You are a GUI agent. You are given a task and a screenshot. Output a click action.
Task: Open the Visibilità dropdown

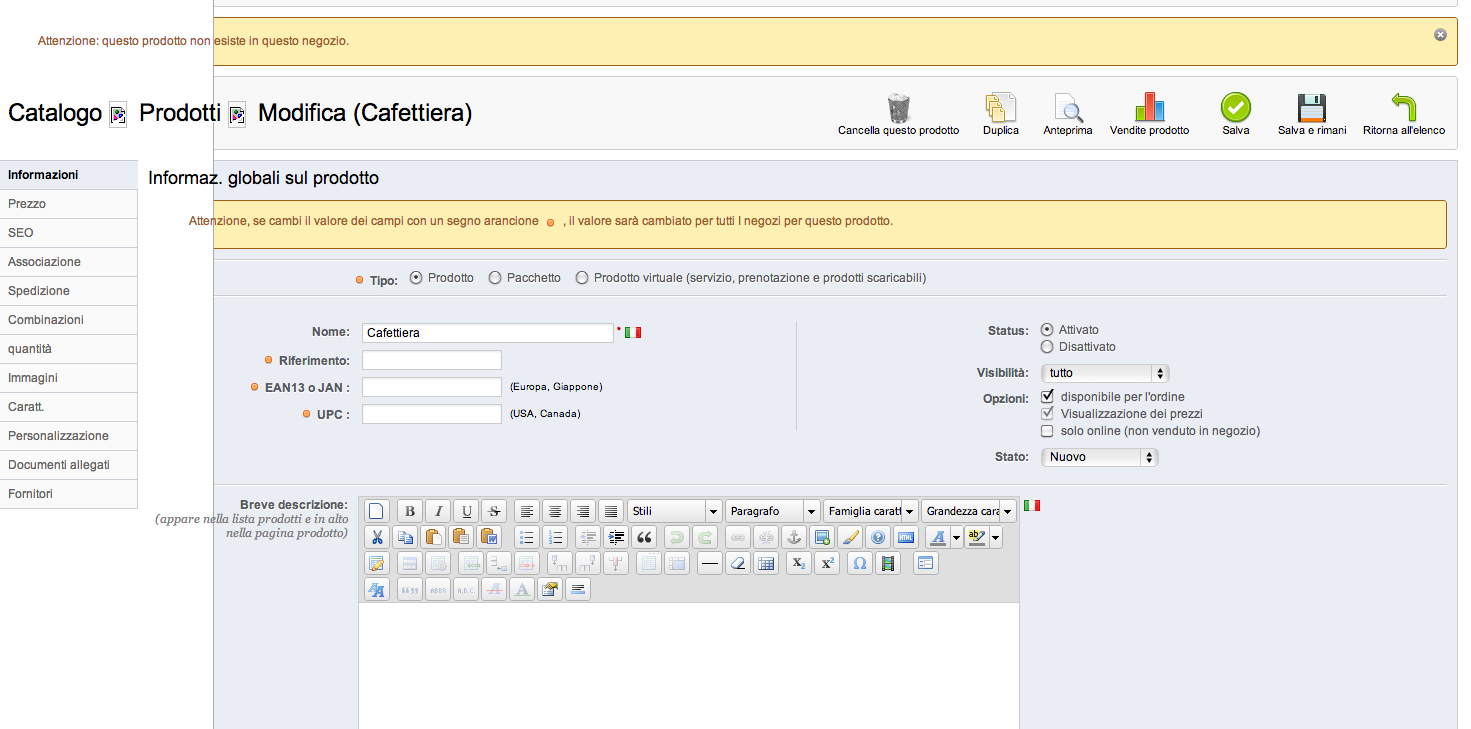click(x=1105, y=373)
